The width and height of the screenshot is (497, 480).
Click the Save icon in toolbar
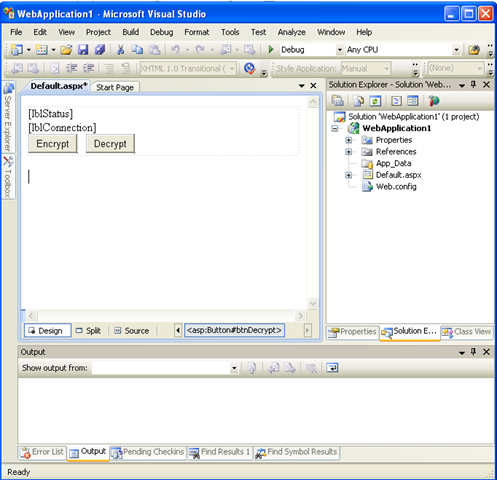coord(83,50)
